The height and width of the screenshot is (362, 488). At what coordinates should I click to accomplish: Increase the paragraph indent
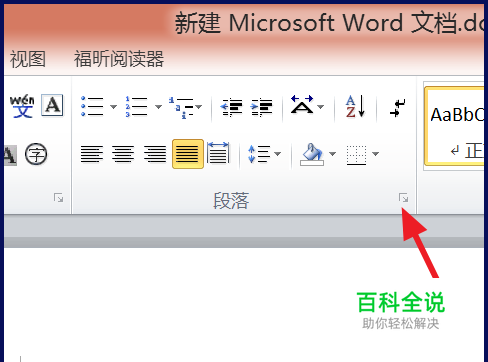(x=262, y=107)
